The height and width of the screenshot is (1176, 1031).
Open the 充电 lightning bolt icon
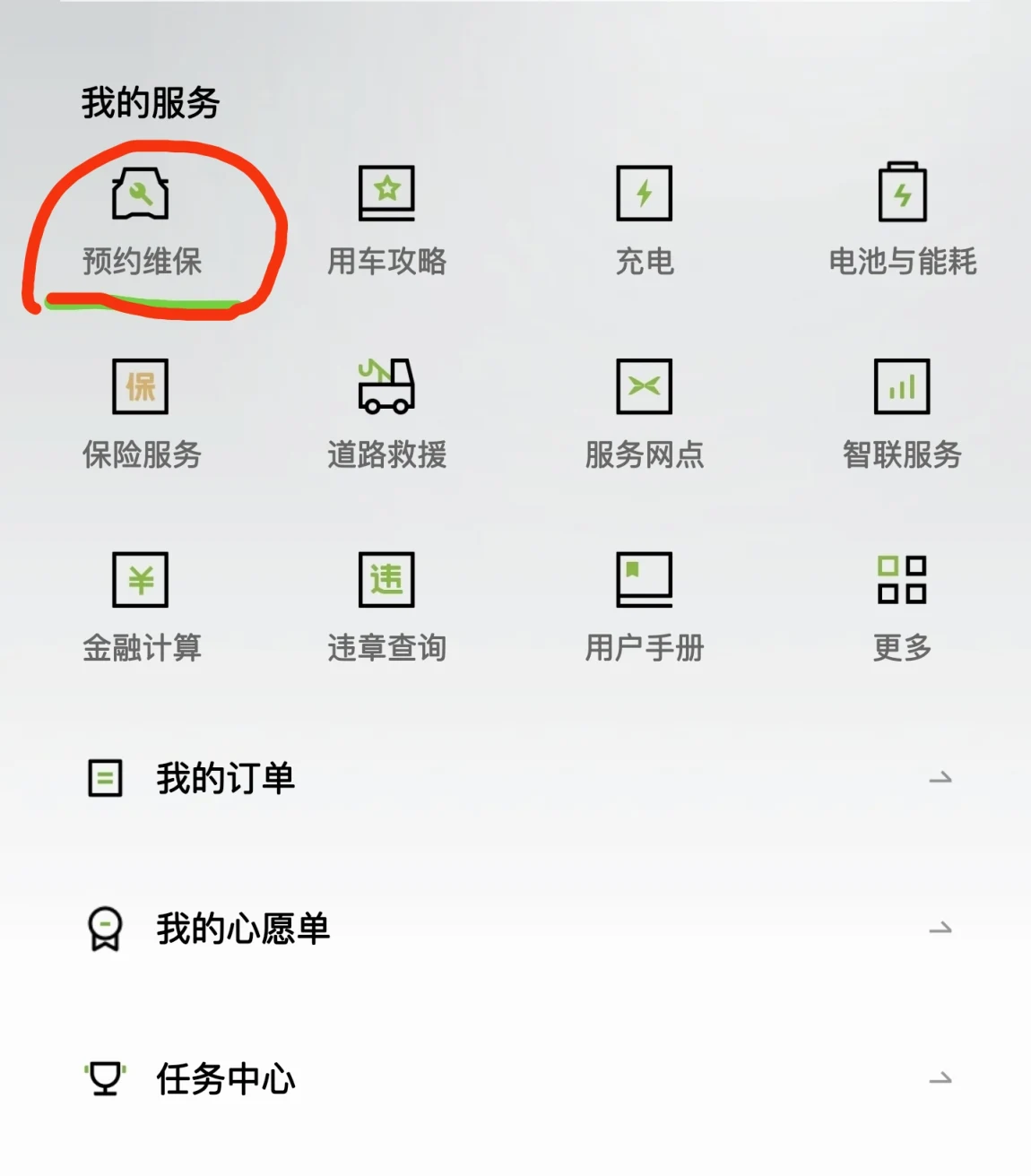click(644, 193)
